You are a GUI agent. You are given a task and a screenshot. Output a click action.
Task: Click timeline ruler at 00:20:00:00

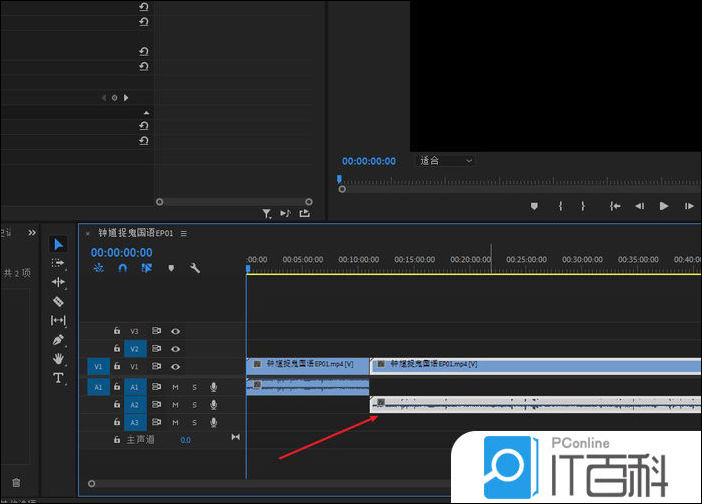[469, 260]
